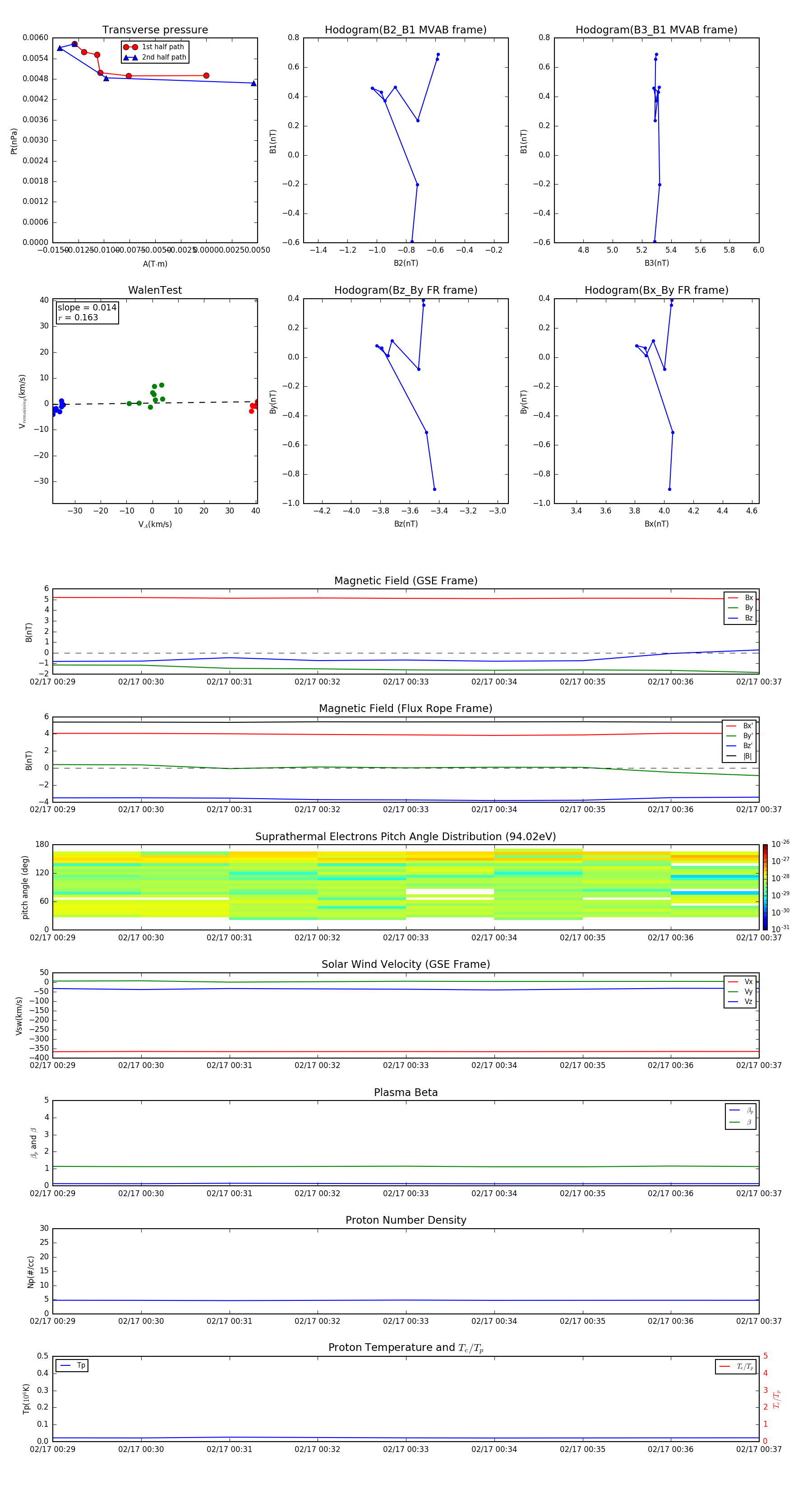812x1489 pixels.
Task: Click the 'Np(#/cc)' y-axis label
Action: [x=31, y=1272]
